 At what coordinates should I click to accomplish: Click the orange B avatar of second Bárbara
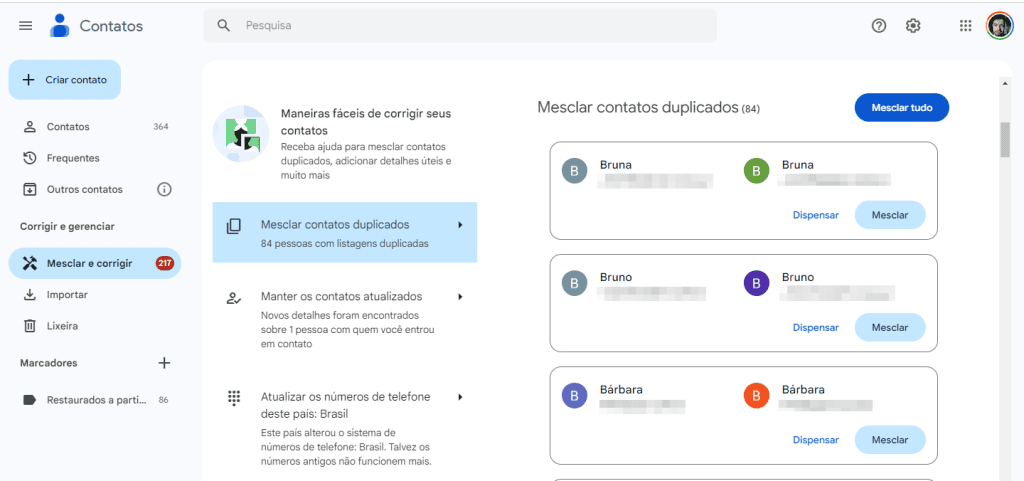tap(756, 396)
